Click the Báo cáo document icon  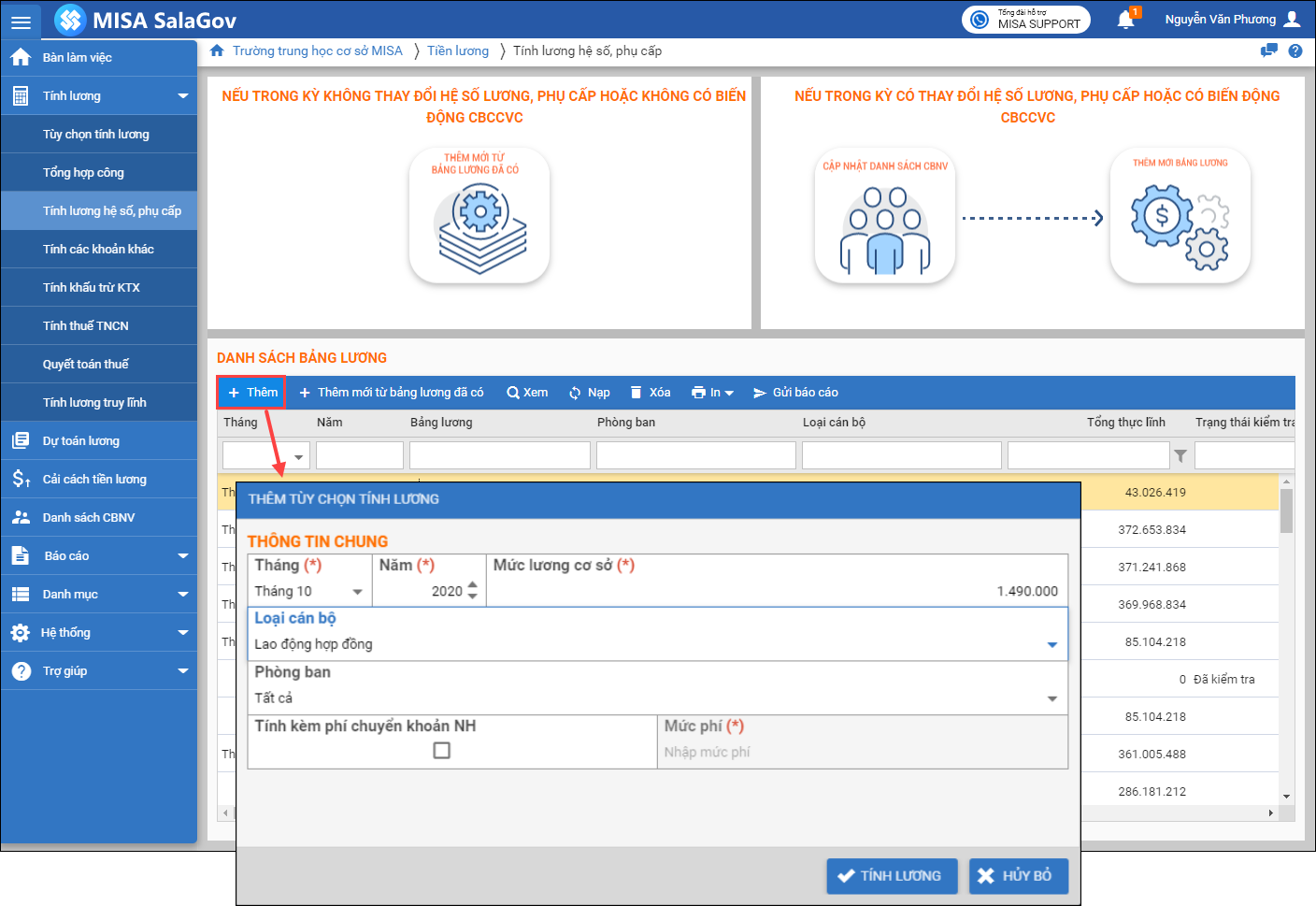coord(21,555)
